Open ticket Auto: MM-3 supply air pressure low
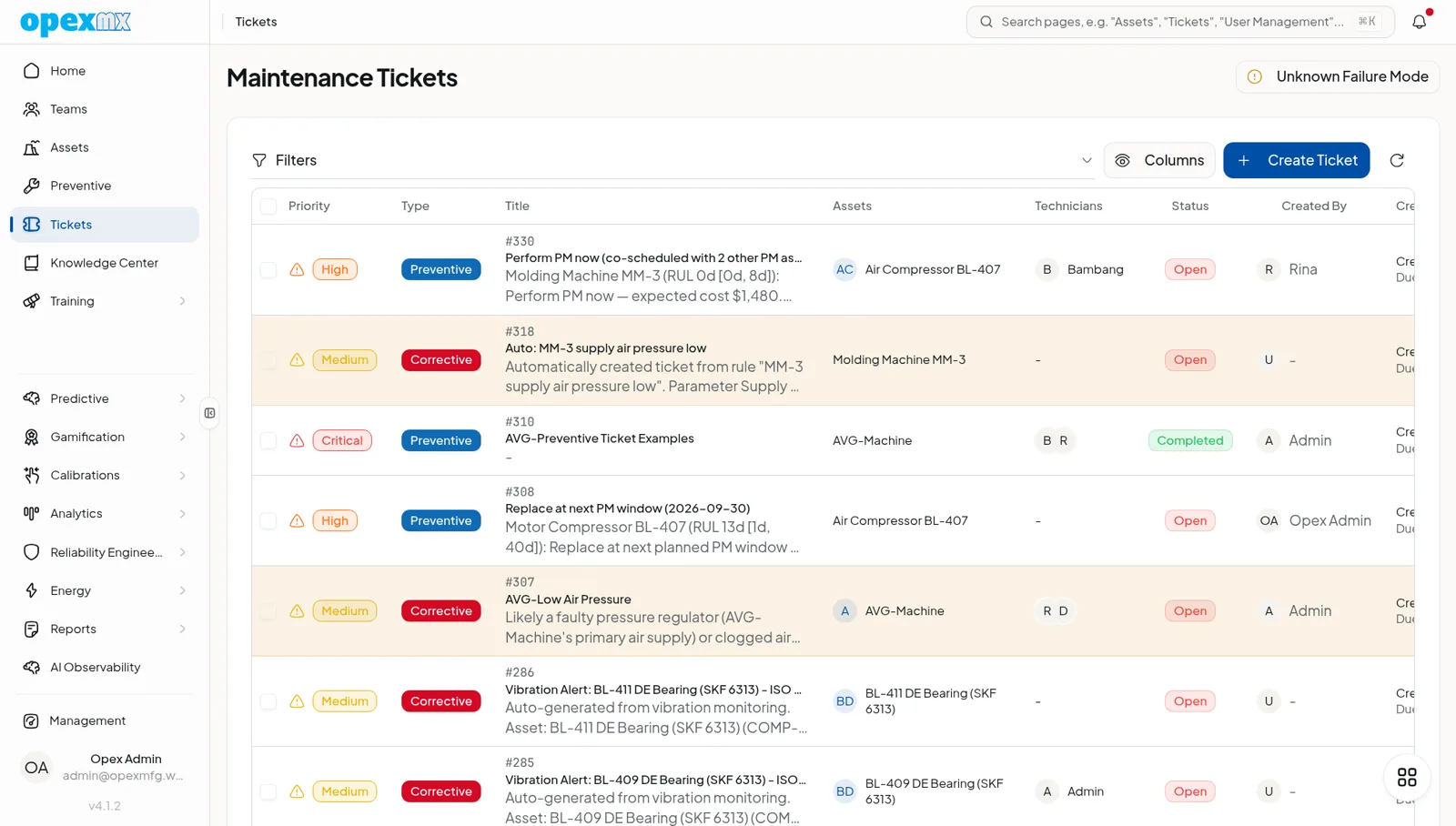The height and width of the screenshot is (826, 1456). coord(606,348)
